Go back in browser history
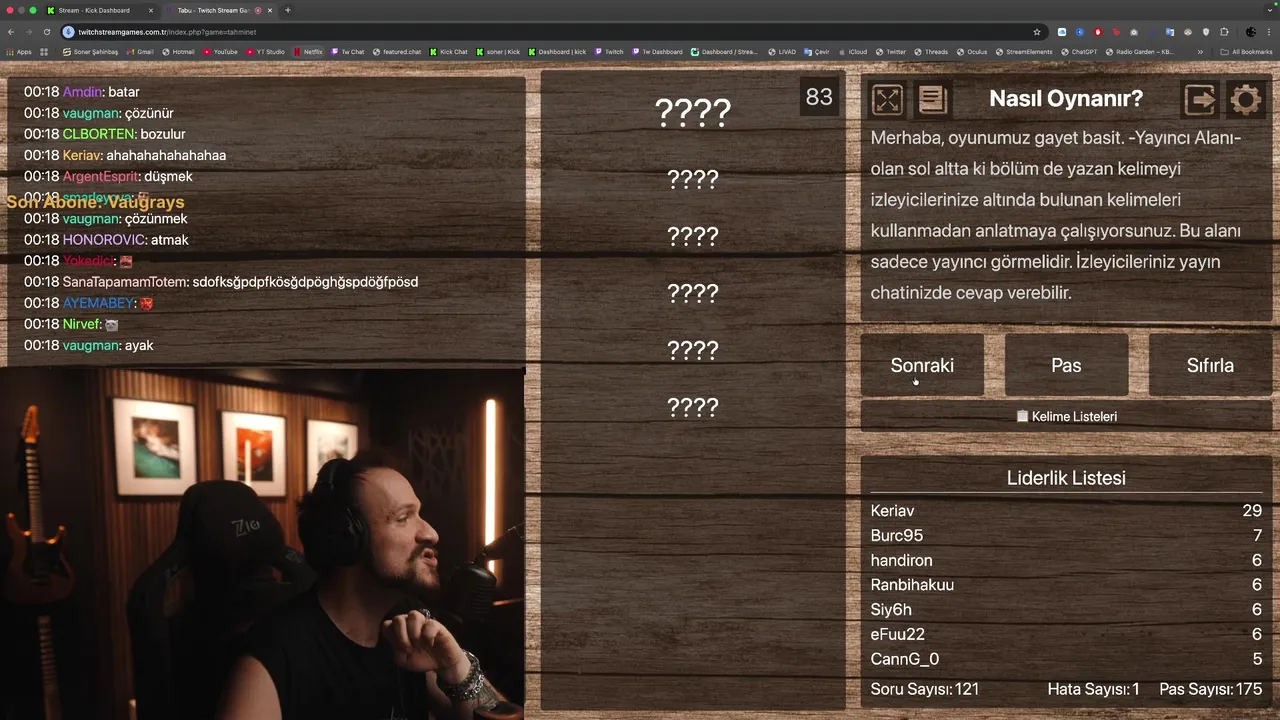 (11, 32)
